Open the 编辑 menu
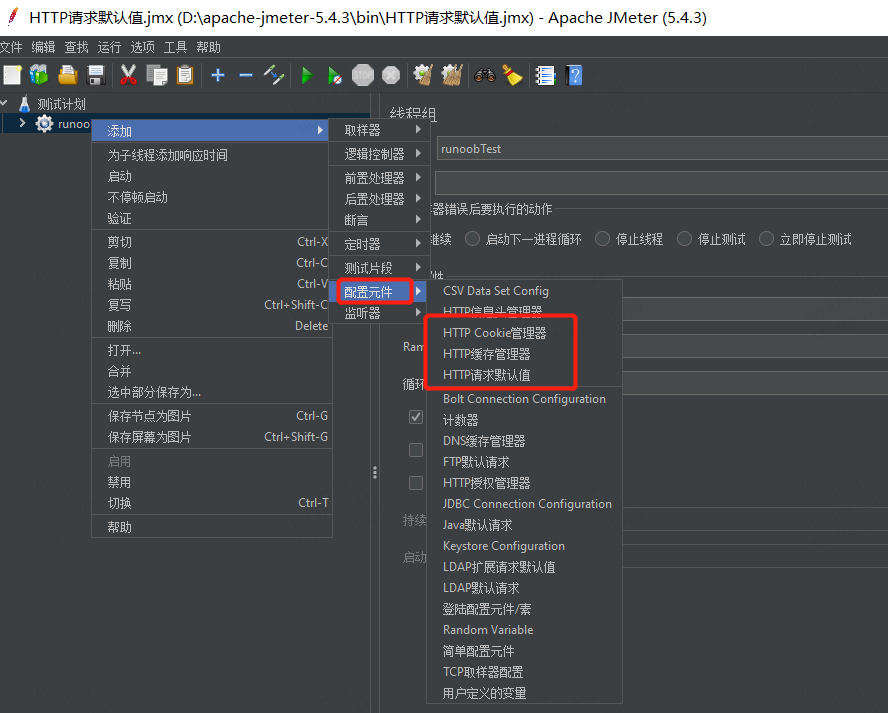Viewport: 888px width, 713px height. coord(44,47)
